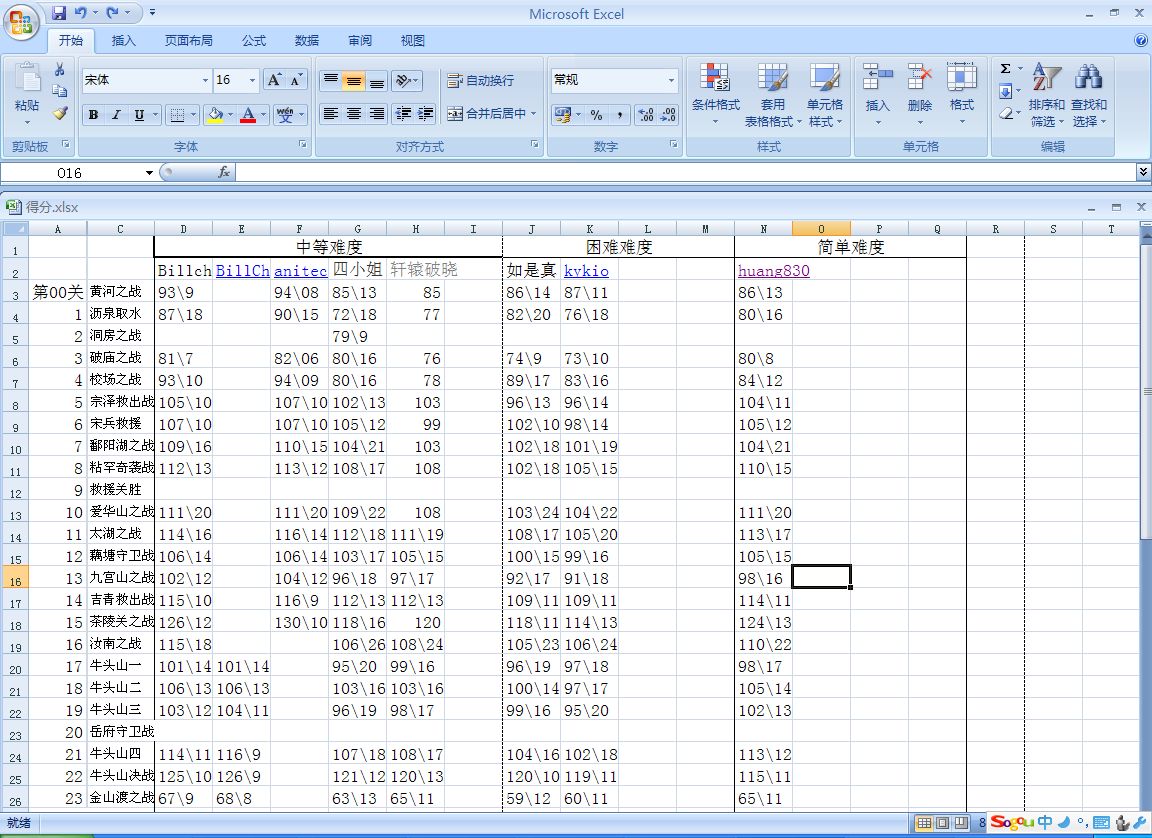Toggle bold formatting
This screenshot has height=838, width=1152.
click(x=93, y=115)
